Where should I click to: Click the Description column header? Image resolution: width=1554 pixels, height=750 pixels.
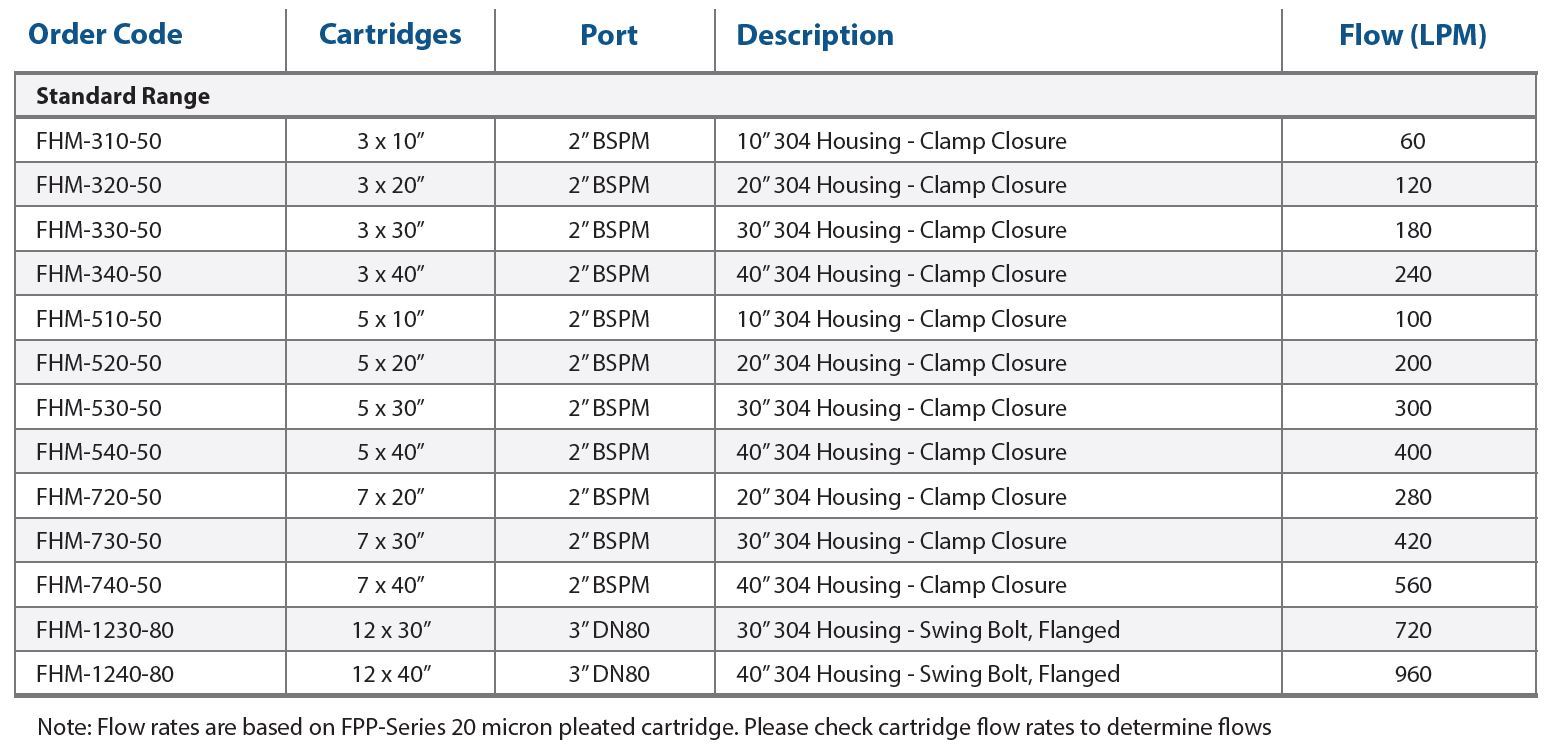[814, 35]
